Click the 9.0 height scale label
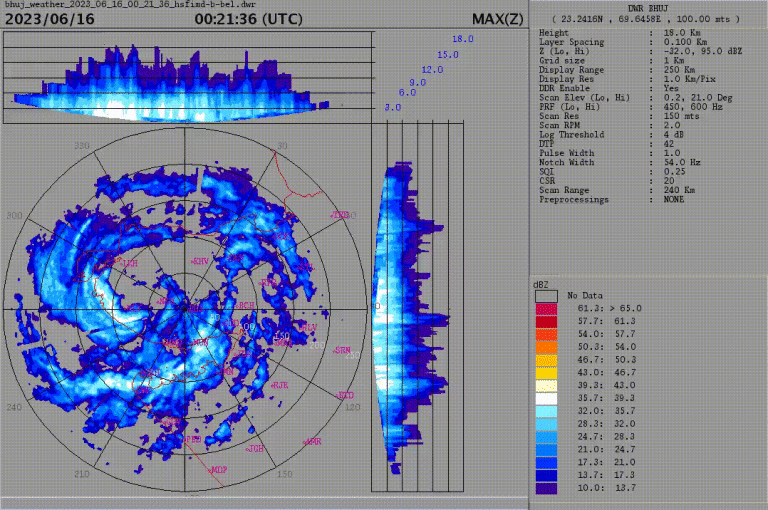The image size is (768, 510). point(418,83)
